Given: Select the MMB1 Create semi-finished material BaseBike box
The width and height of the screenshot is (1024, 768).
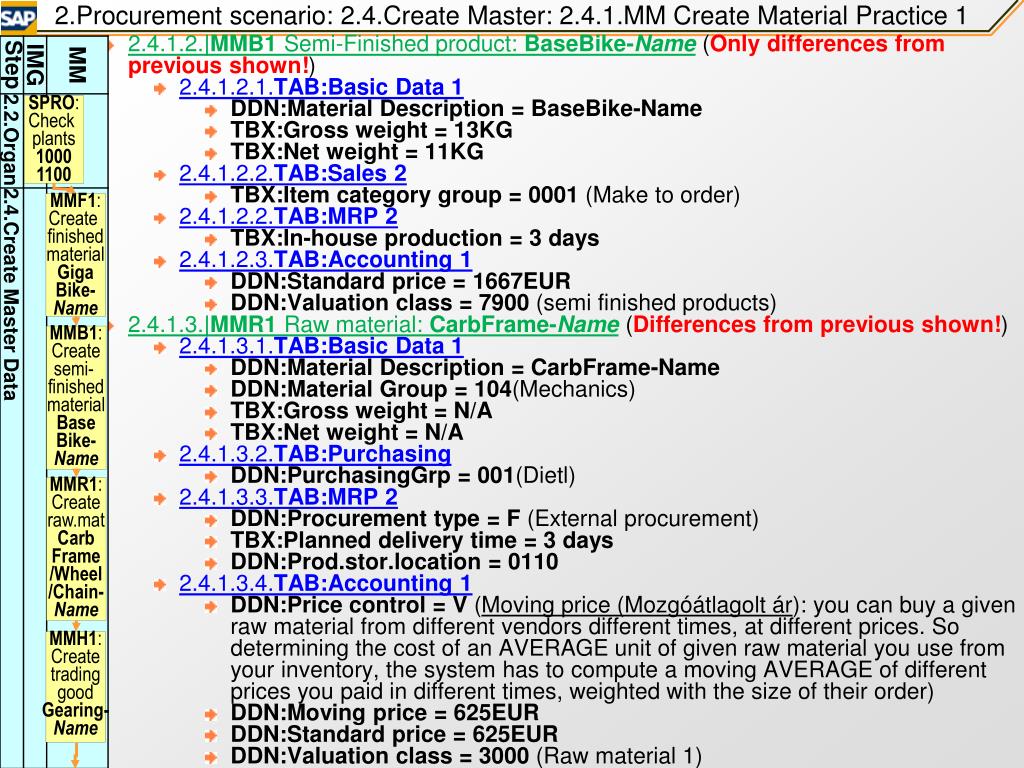Looking at the screenshot, I should (76, 395).
